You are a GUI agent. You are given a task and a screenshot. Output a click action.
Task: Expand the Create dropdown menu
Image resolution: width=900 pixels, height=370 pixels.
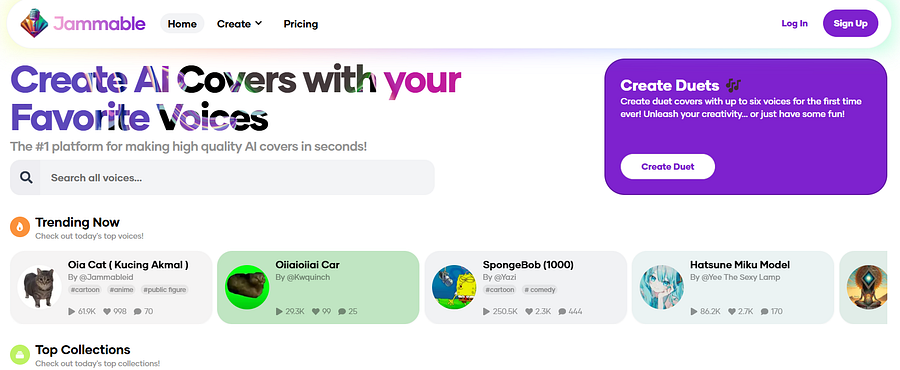[x=239, y=24]
